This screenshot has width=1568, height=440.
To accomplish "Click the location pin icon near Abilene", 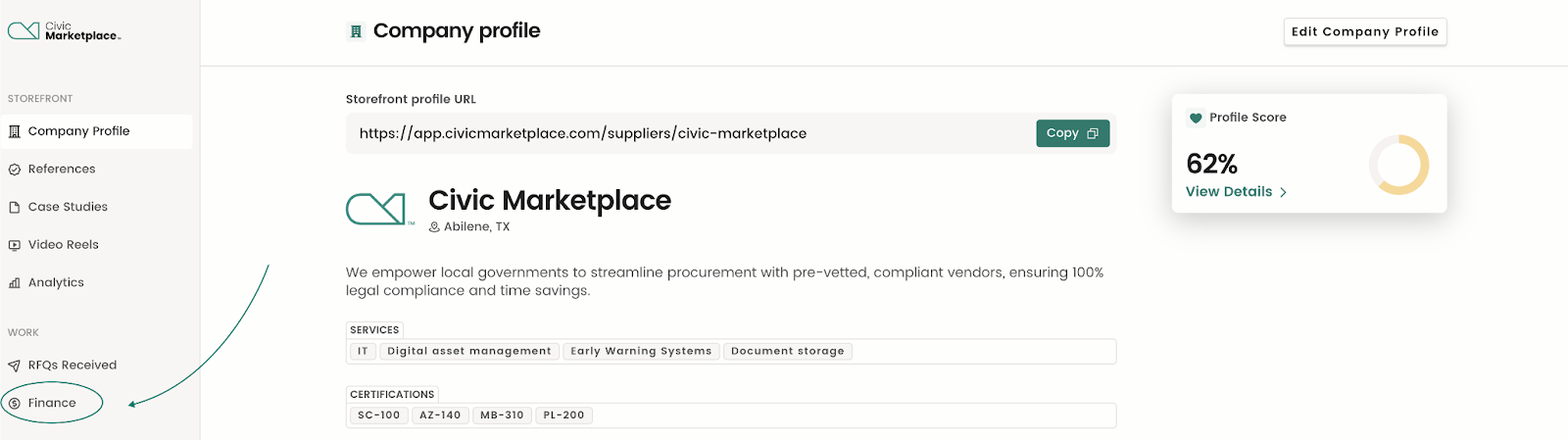I will pos(434,227).
